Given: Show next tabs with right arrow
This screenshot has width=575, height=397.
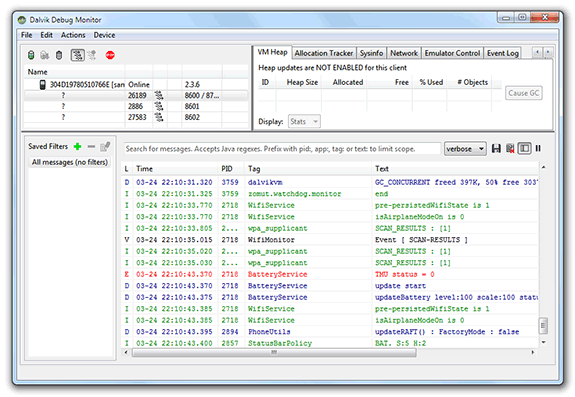Looking at the screenshot, I should (548, 52).
